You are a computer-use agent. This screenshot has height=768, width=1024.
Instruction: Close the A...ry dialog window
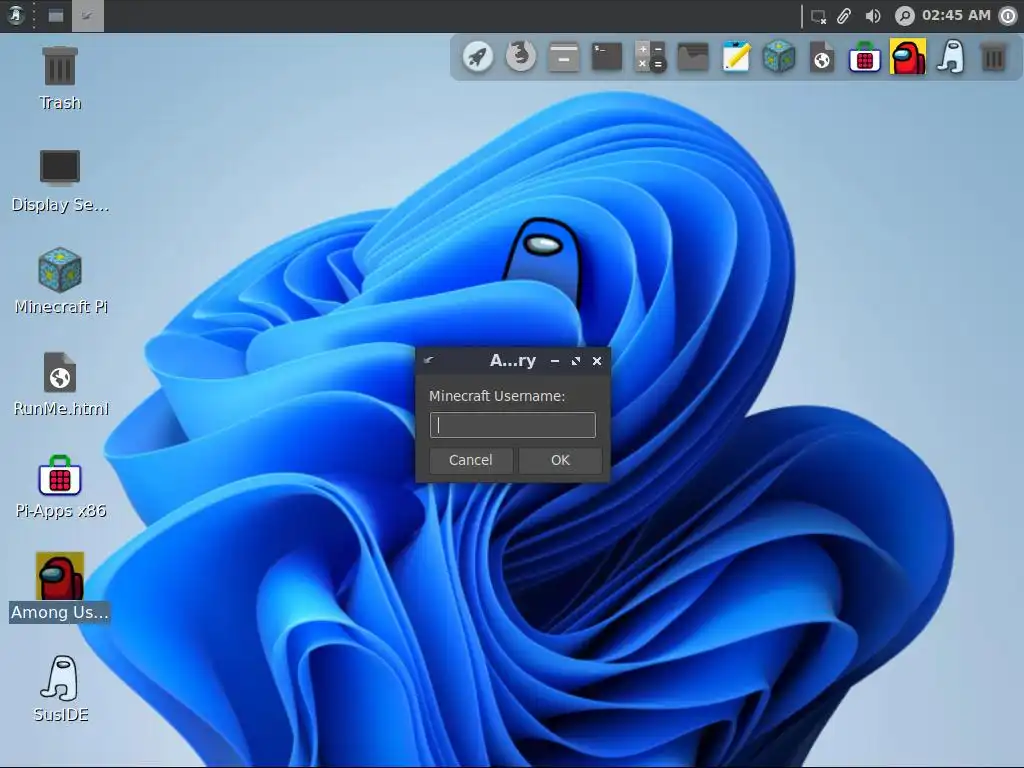(597, 361)
